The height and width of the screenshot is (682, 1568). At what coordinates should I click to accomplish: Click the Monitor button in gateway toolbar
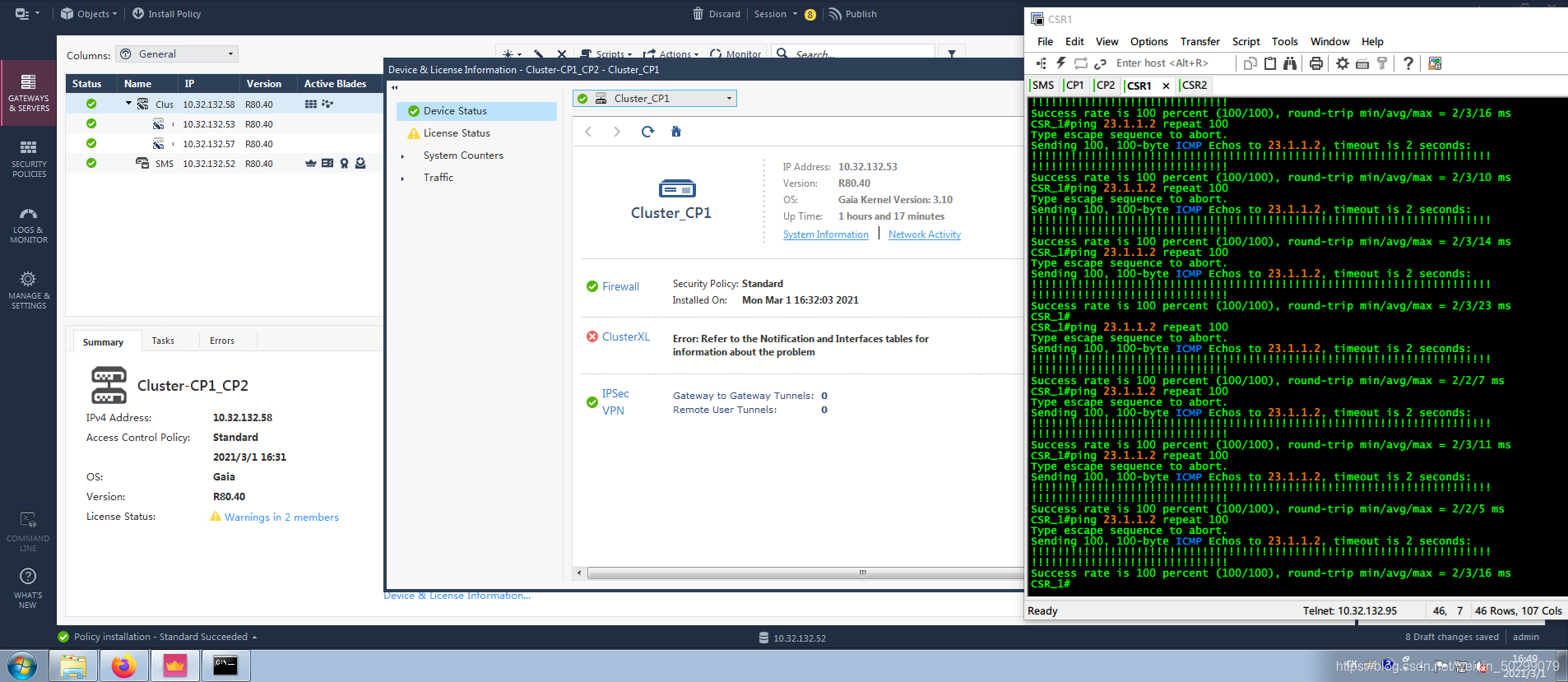735,54
